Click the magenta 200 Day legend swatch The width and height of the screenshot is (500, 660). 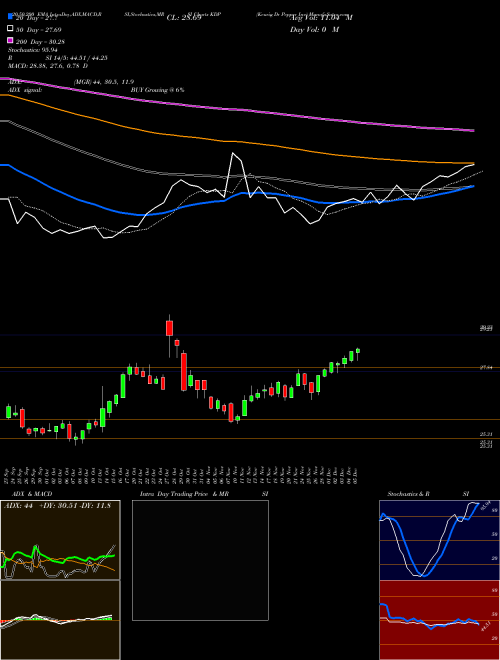tap(10, 41)
